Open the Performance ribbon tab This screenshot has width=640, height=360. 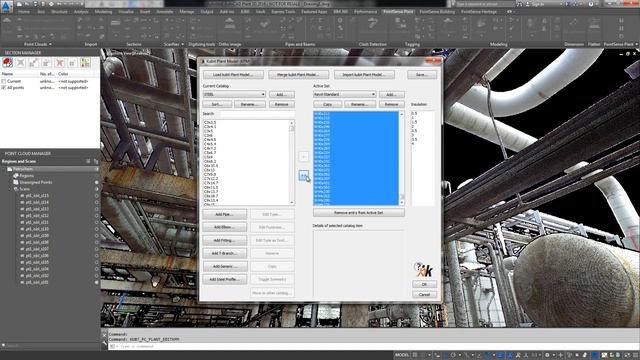(x=365, y=12)
